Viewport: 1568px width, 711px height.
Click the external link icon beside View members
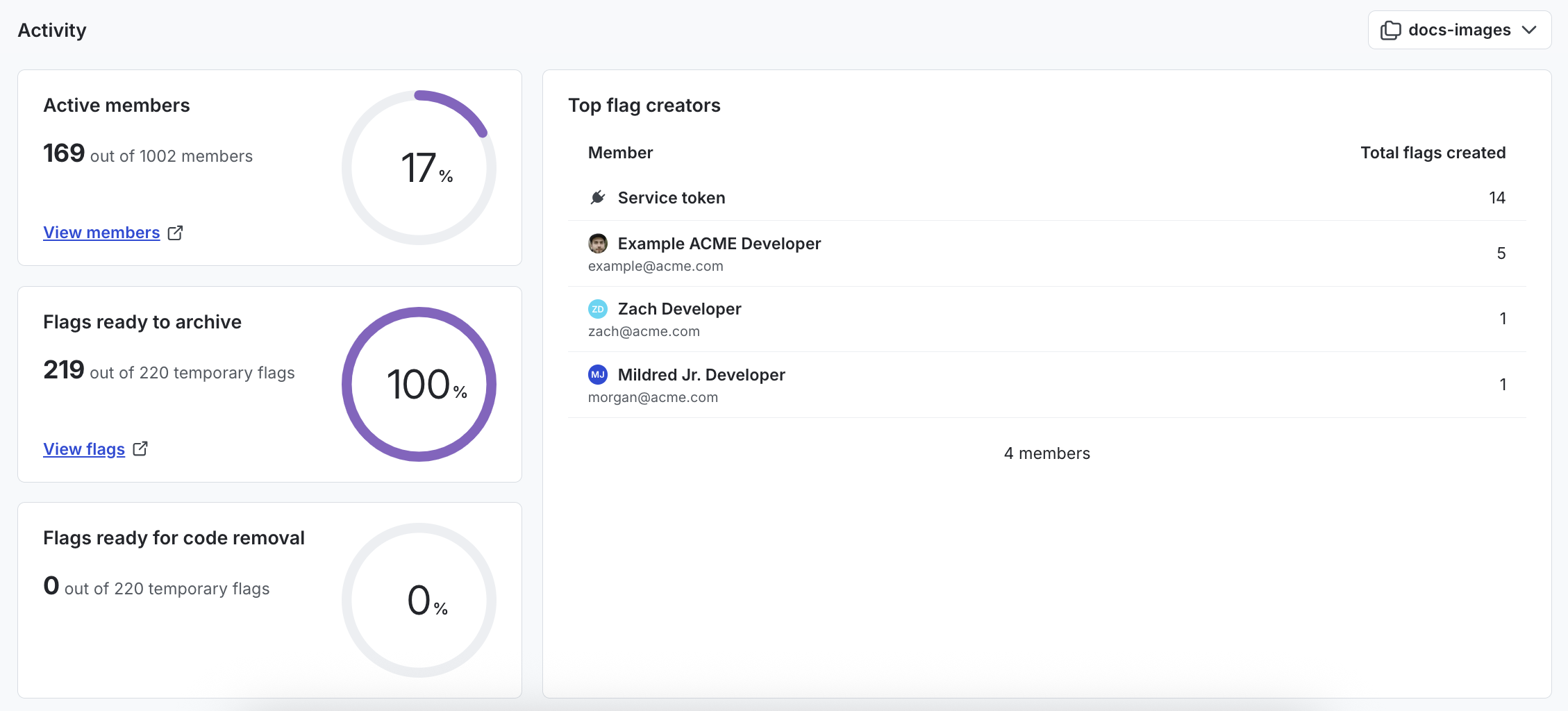(175, 233)
